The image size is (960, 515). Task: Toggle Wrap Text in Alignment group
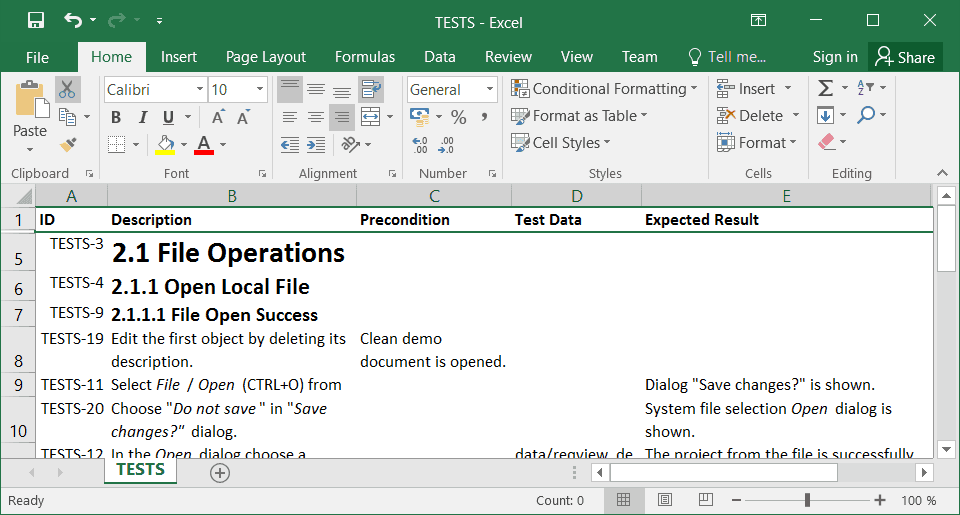(x=370, y=90)
